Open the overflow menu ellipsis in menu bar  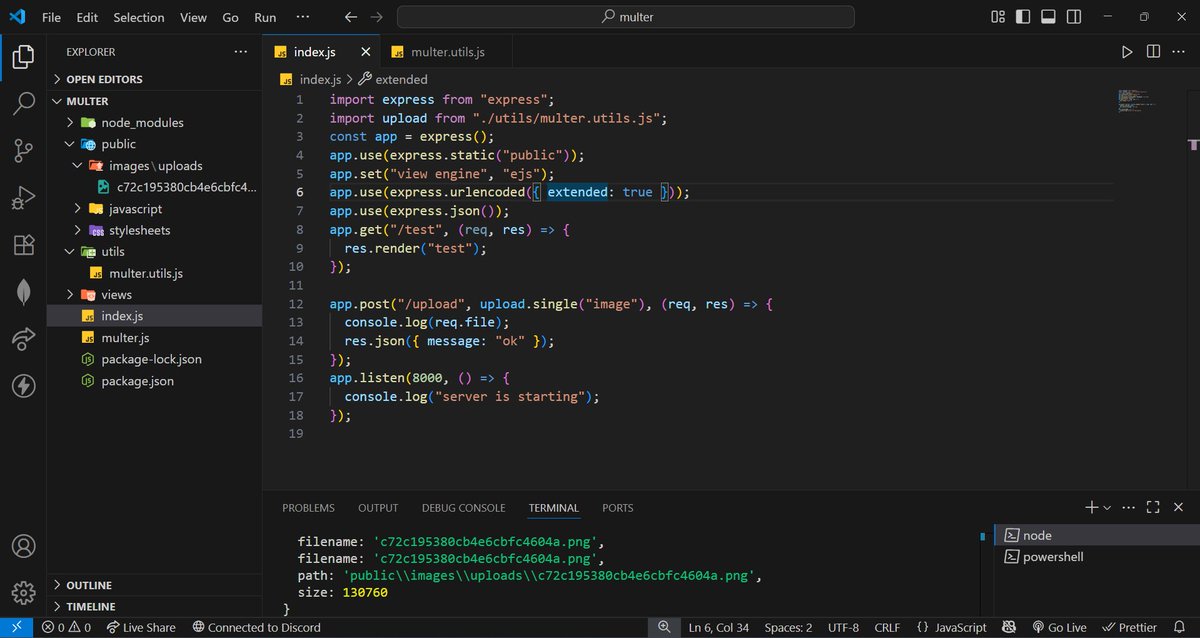pyautogui.click(x=304, y=17)
